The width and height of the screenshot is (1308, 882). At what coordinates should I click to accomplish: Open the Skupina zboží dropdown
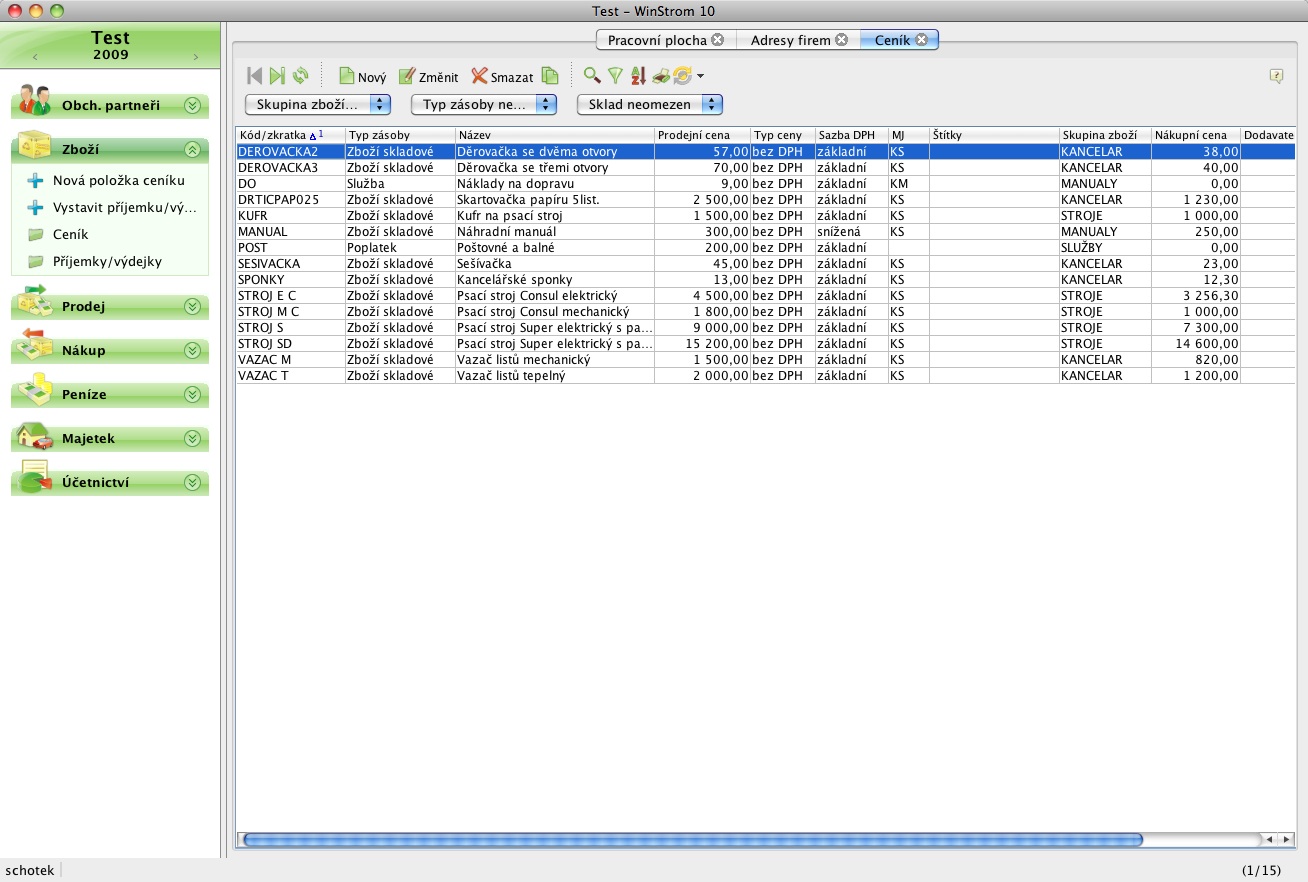coord(317,104)
